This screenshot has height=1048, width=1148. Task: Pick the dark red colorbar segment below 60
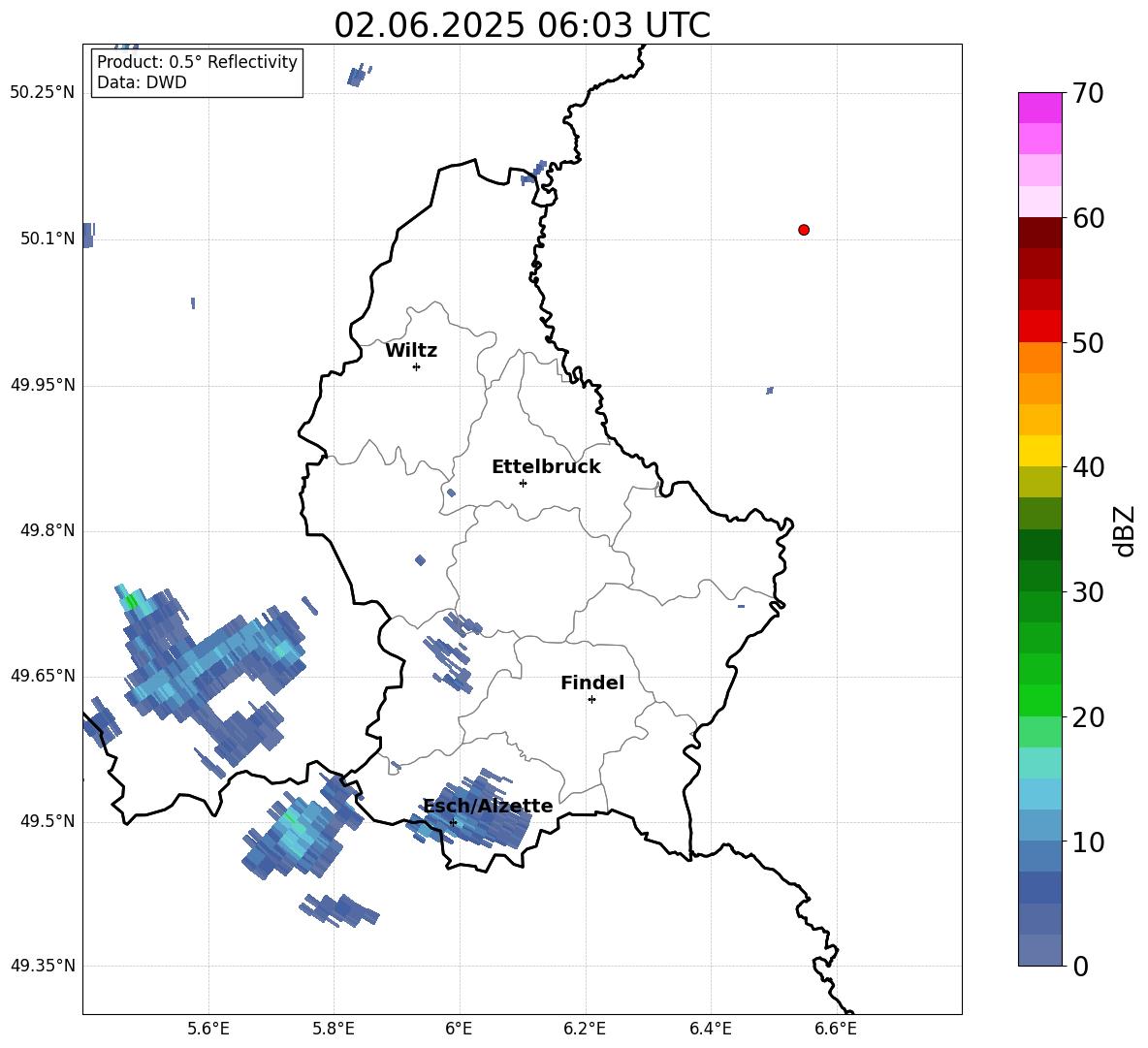1039,233
